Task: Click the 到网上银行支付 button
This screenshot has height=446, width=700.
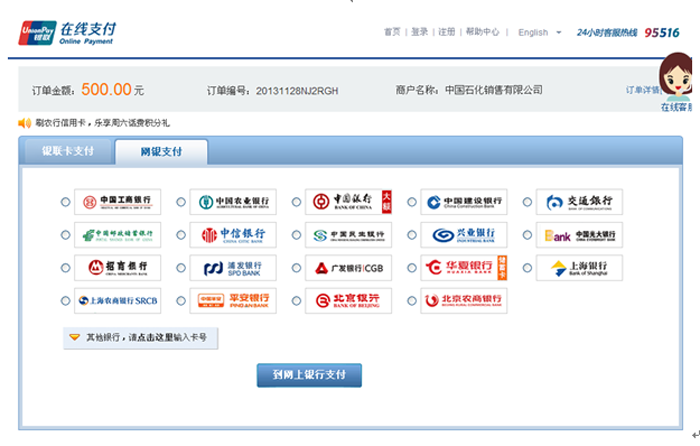Action: (309, 375)
